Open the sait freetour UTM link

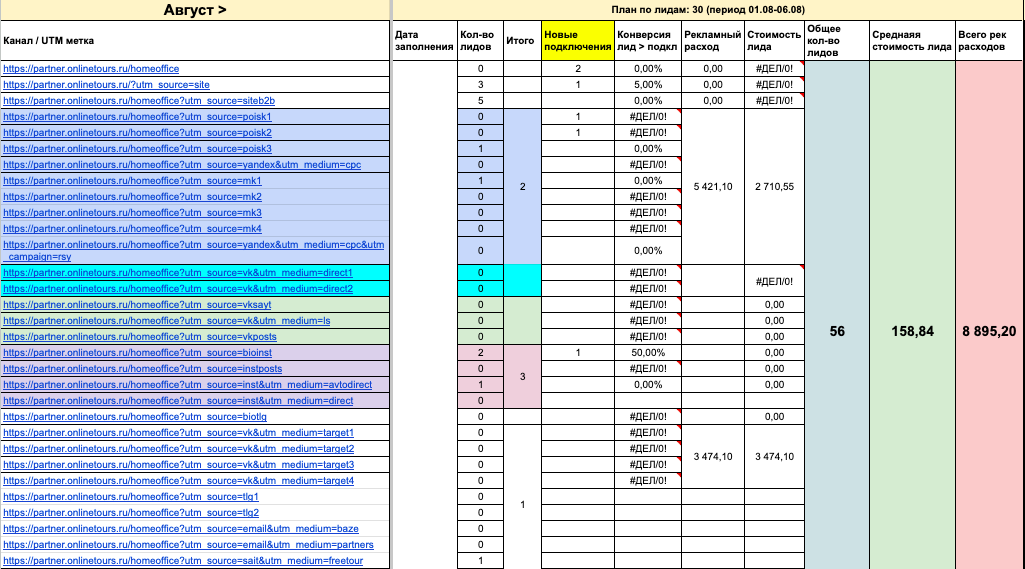183,561
